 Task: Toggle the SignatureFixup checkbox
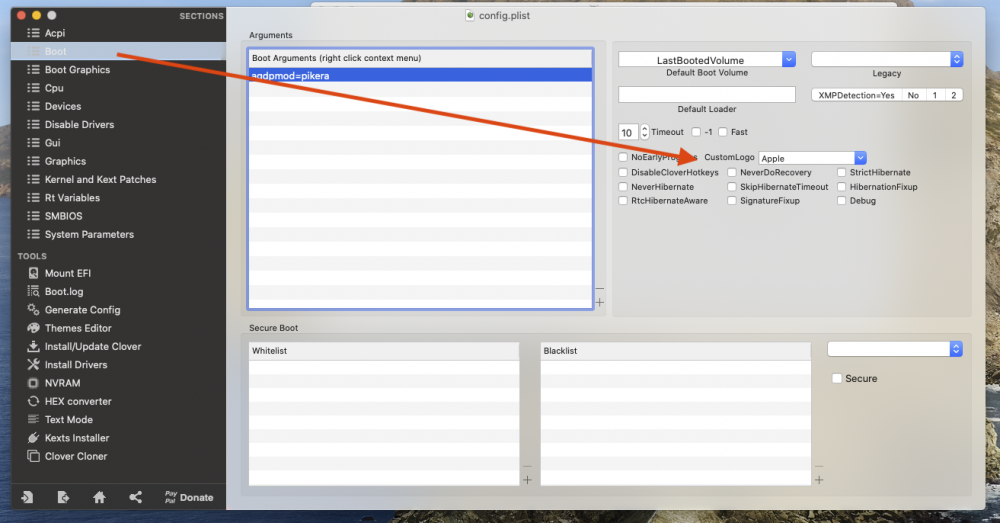pos(732,200)
